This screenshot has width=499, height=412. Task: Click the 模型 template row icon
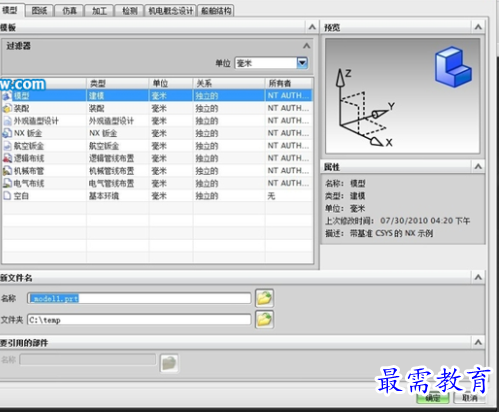tap(7, 96)
